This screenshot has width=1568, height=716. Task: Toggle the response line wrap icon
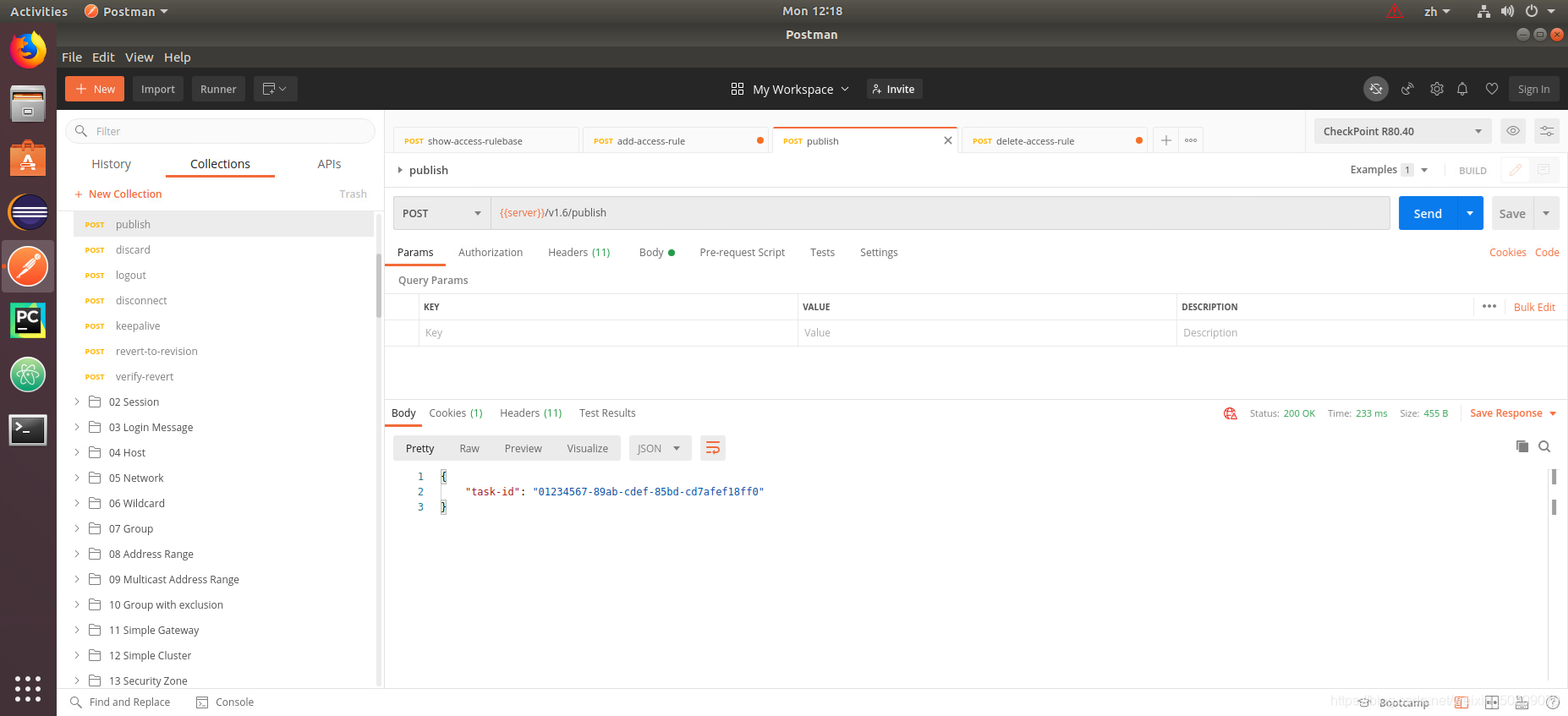[713, 448]
